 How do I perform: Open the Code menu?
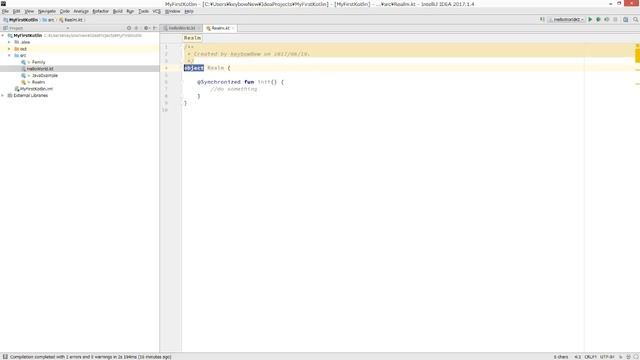tap(65, 11)
